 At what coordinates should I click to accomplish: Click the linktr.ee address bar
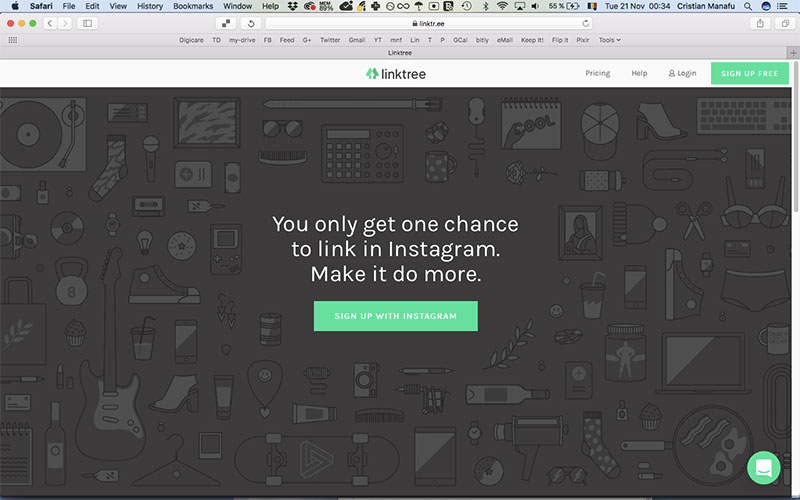[429, 23]
